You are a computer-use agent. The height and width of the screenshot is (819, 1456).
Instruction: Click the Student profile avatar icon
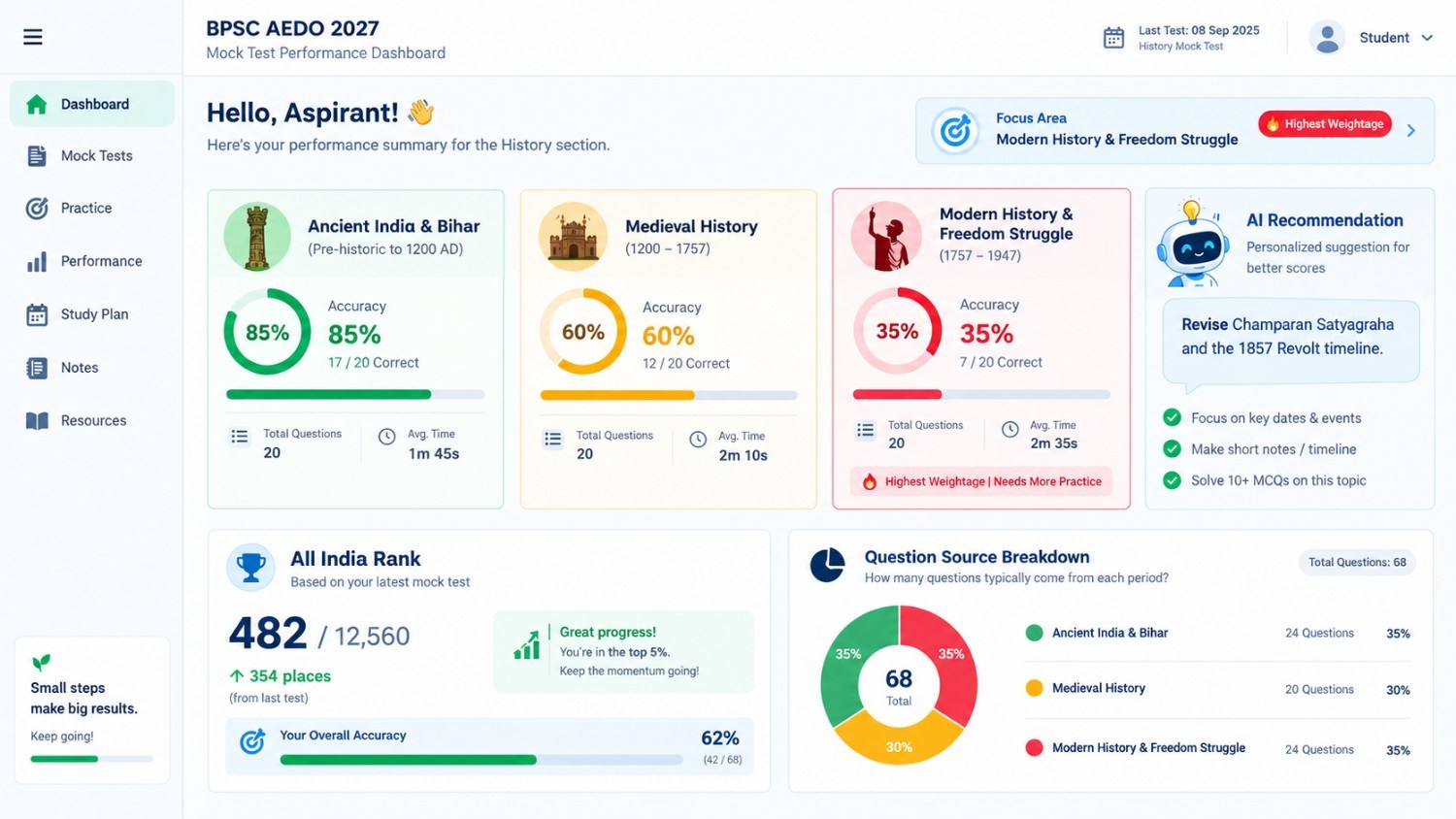(x=1326, y=38)
